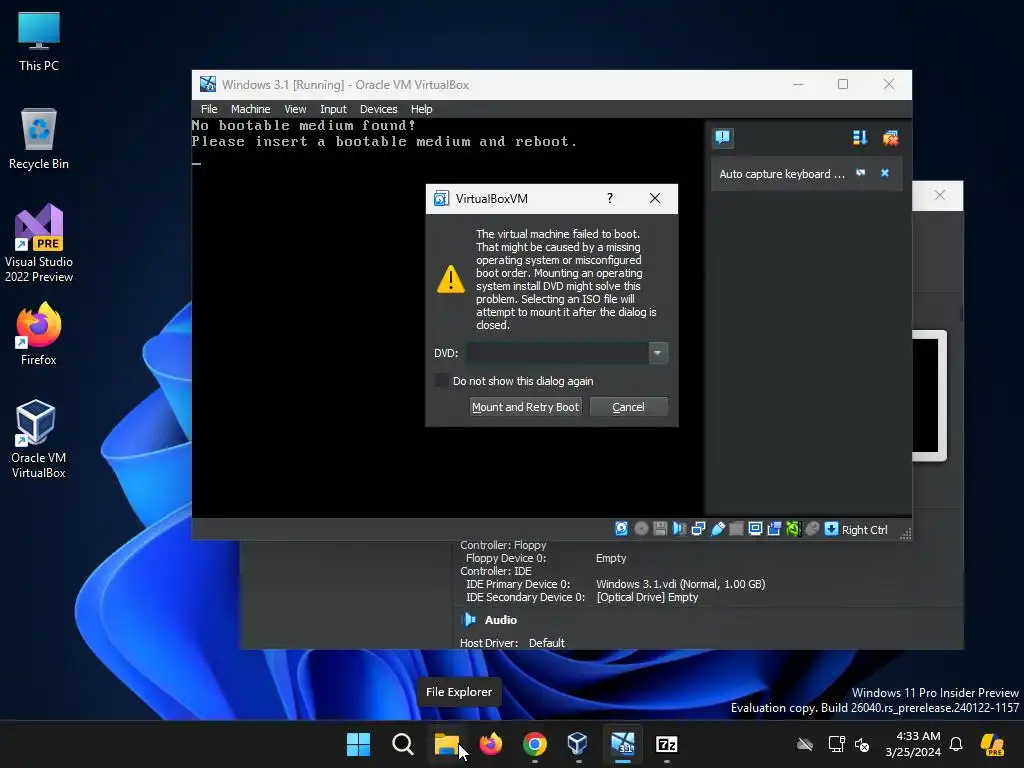Switch to the Windows 3.1 VM taskbar icon

point(622,744)
